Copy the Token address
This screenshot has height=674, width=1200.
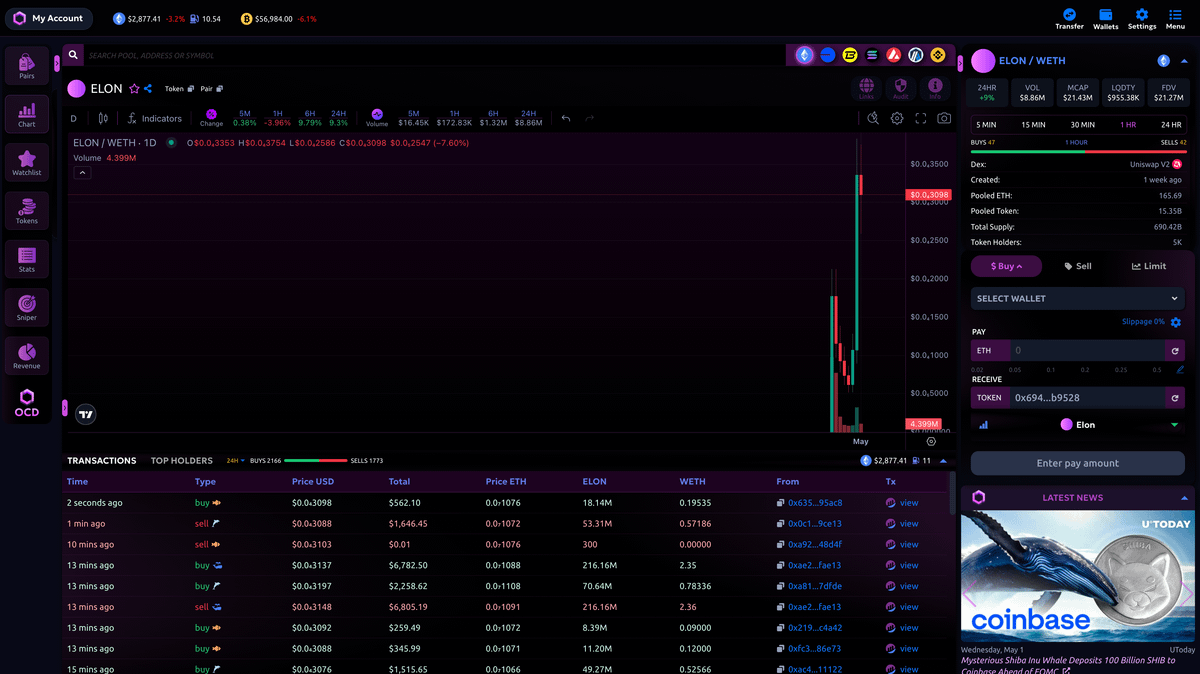click(x=190, y=89)
